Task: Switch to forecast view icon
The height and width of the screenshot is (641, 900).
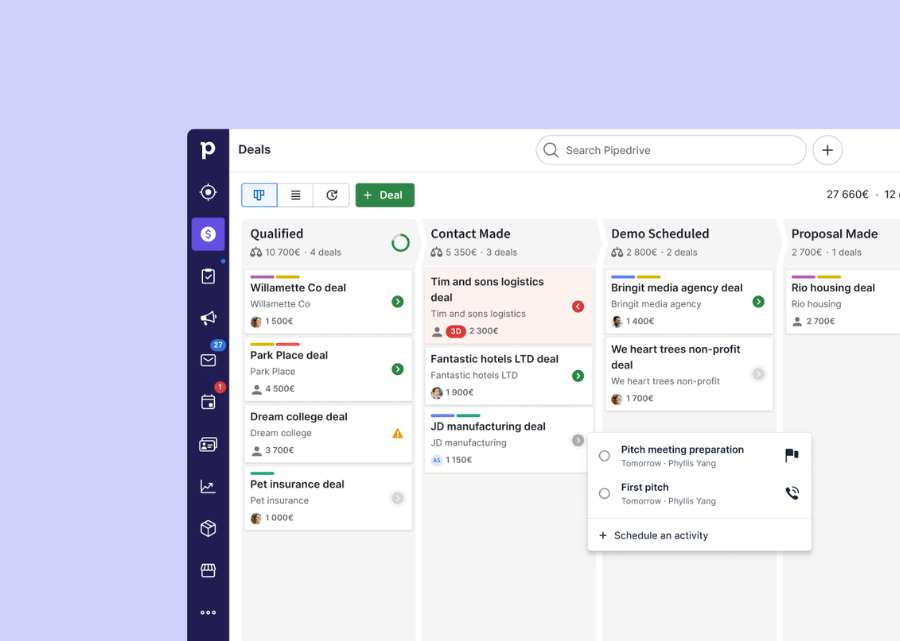Action: 331,195
